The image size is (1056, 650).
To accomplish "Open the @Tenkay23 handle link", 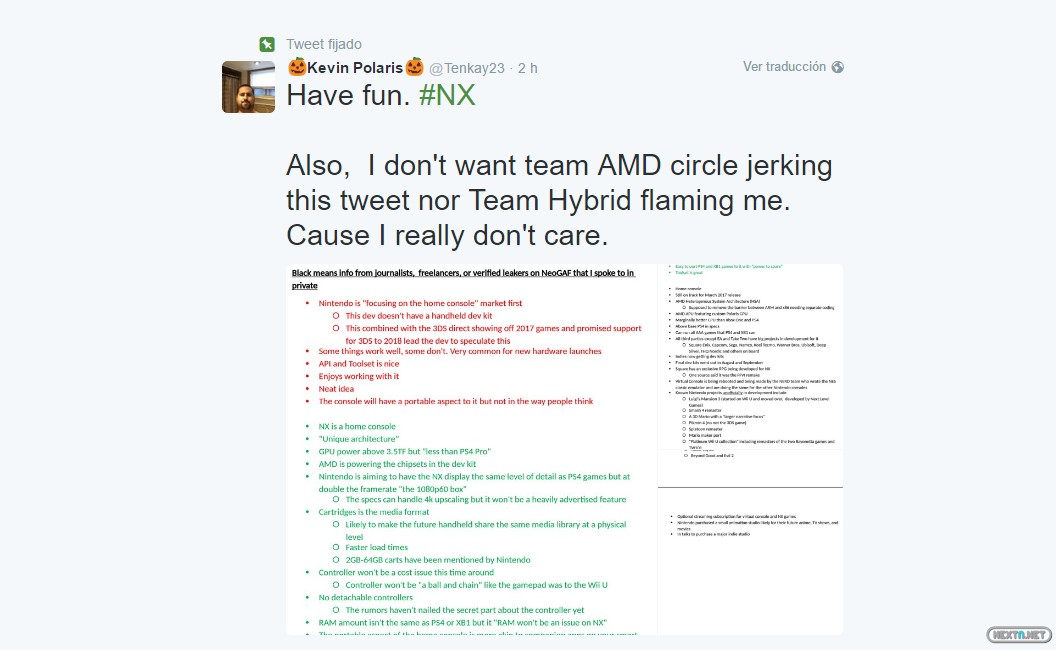I will coord(468,68).
